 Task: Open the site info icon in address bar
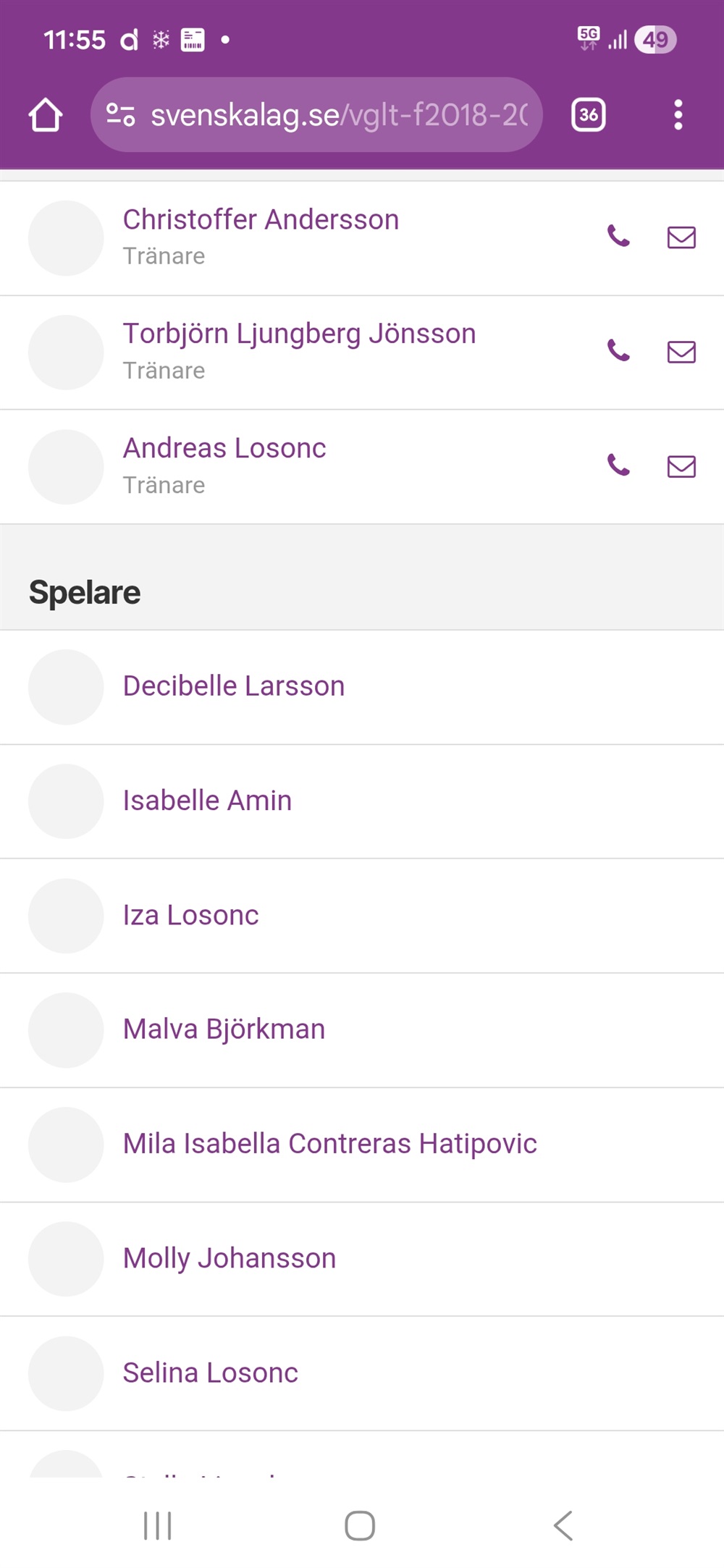pyautogui.click(x=120, y=115)
